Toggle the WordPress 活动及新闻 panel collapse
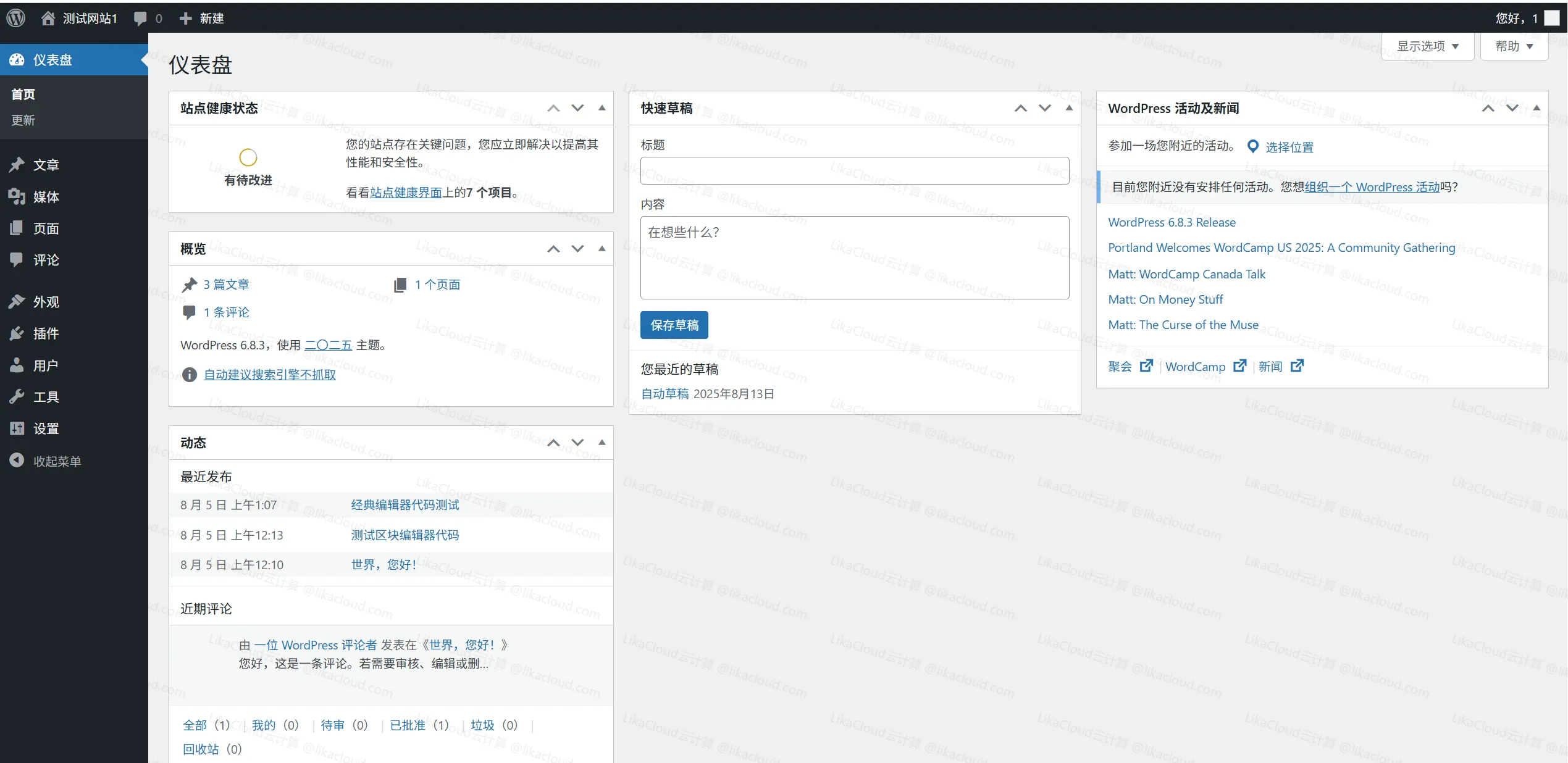1568x763 pixels. [1537, 108]
